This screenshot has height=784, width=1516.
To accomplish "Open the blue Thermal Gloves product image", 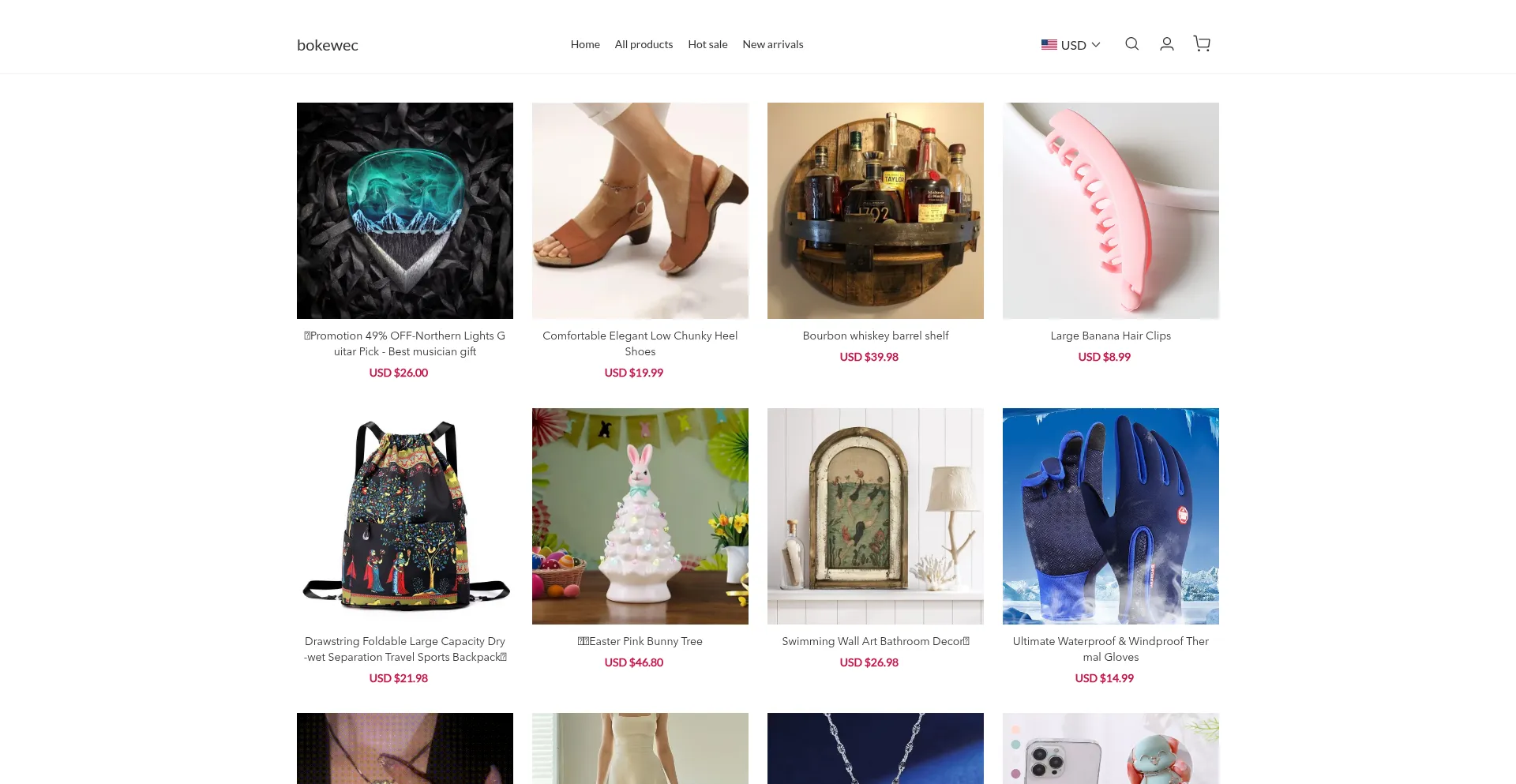I will 1111,516.
